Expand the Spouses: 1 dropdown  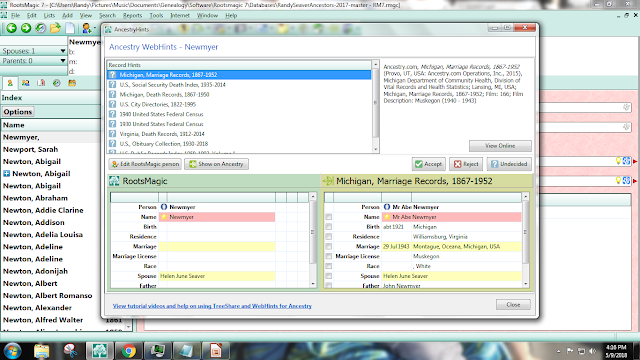pos(62,51)
